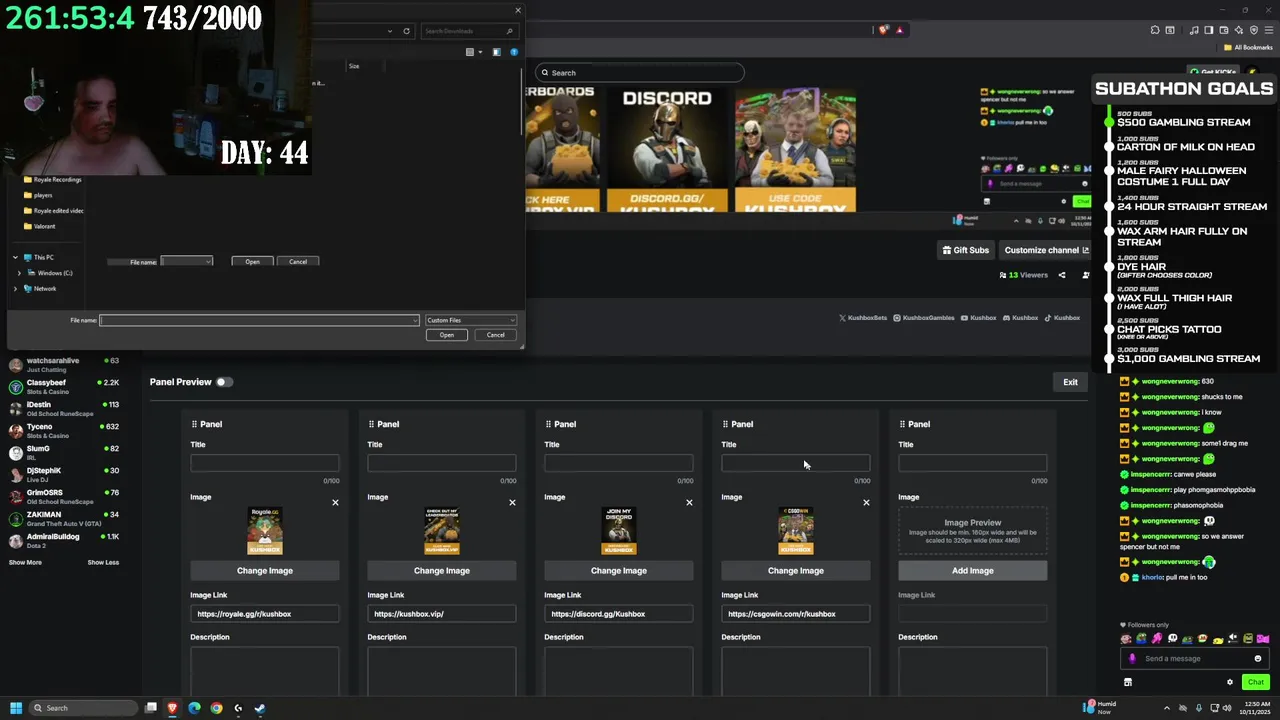Open Steam from the taskbar

tap(260, 708)
